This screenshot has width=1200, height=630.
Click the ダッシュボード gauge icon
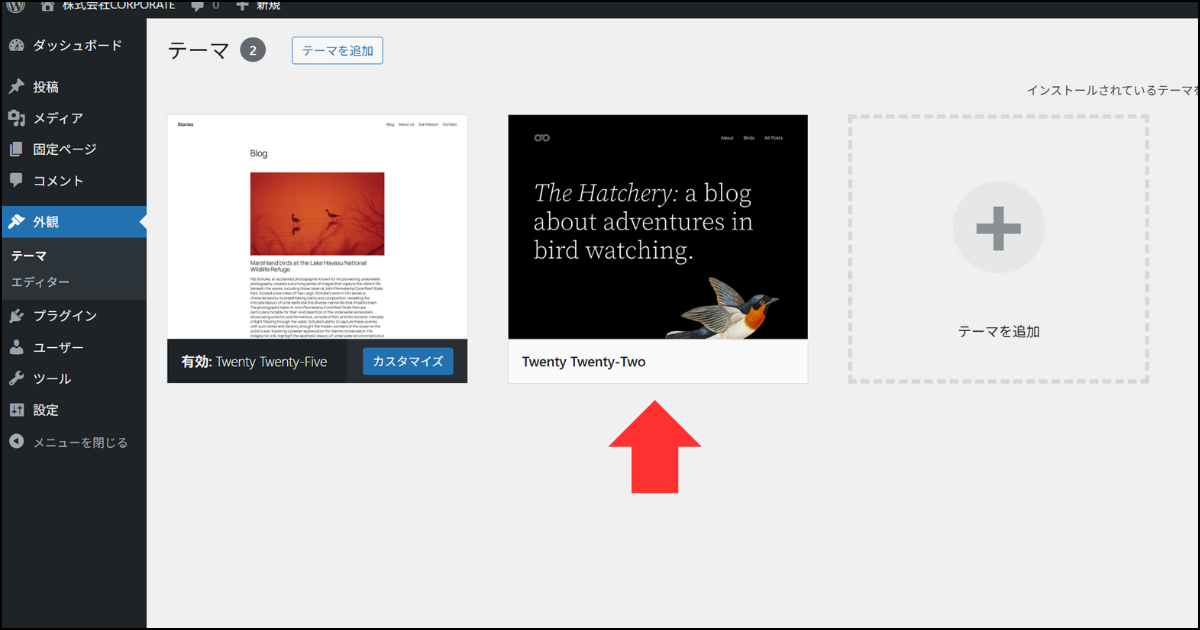click(17, 45)
